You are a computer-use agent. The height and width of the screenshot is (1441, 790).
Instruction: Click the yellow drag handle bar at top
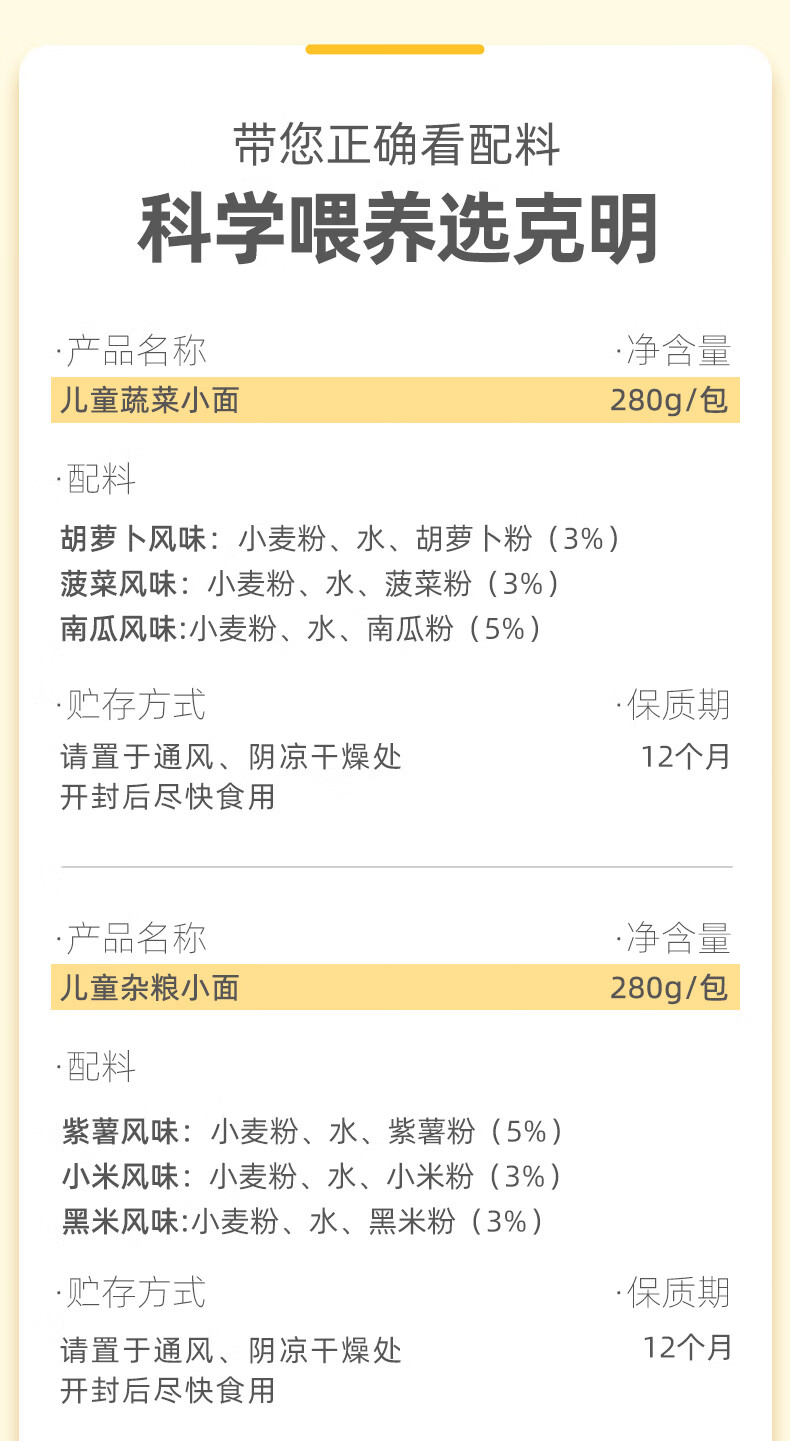coord(395,49)
